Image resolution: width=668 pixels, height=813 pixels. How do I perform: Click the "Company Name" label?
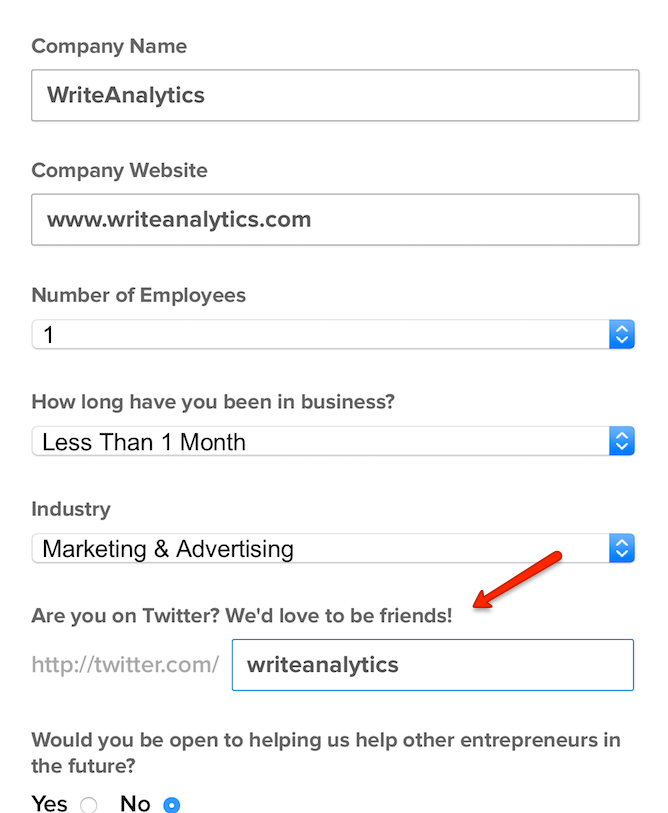(109, 46)
